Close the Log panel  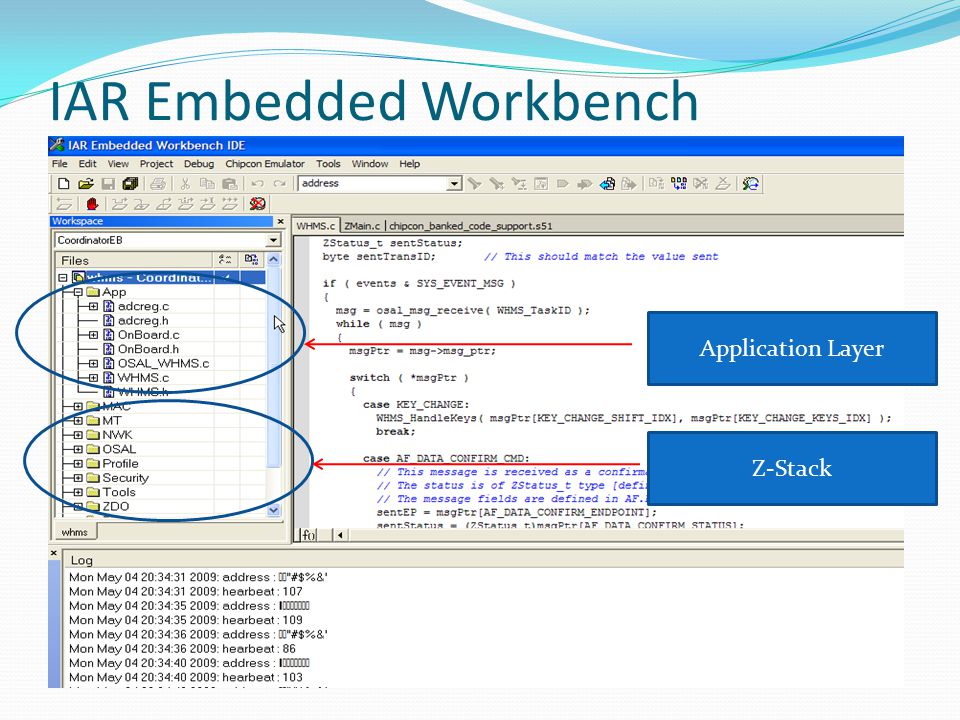(54, 553)
